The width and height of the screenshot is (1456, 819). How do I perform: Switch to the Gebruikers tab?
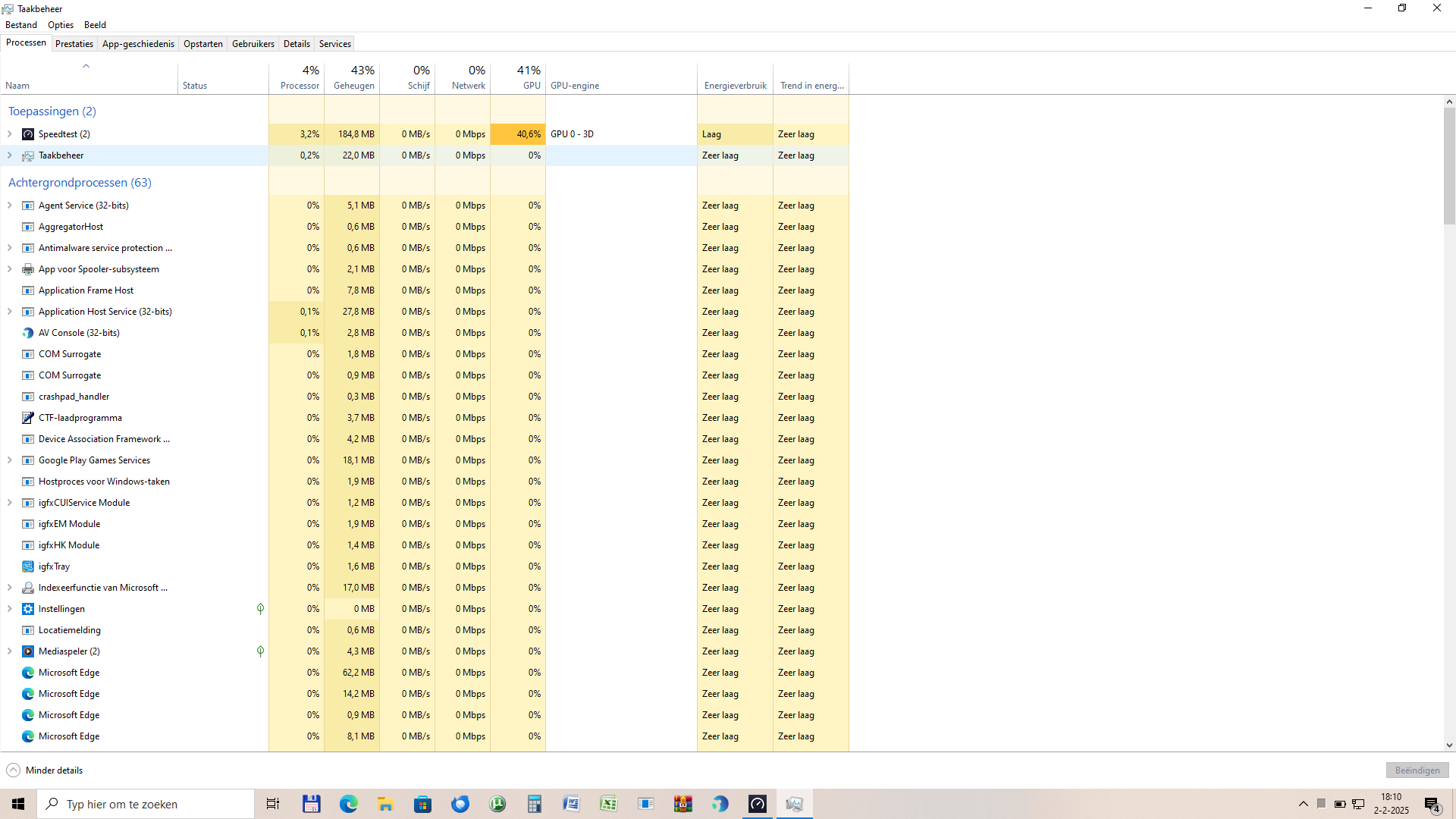pos(253,44)
